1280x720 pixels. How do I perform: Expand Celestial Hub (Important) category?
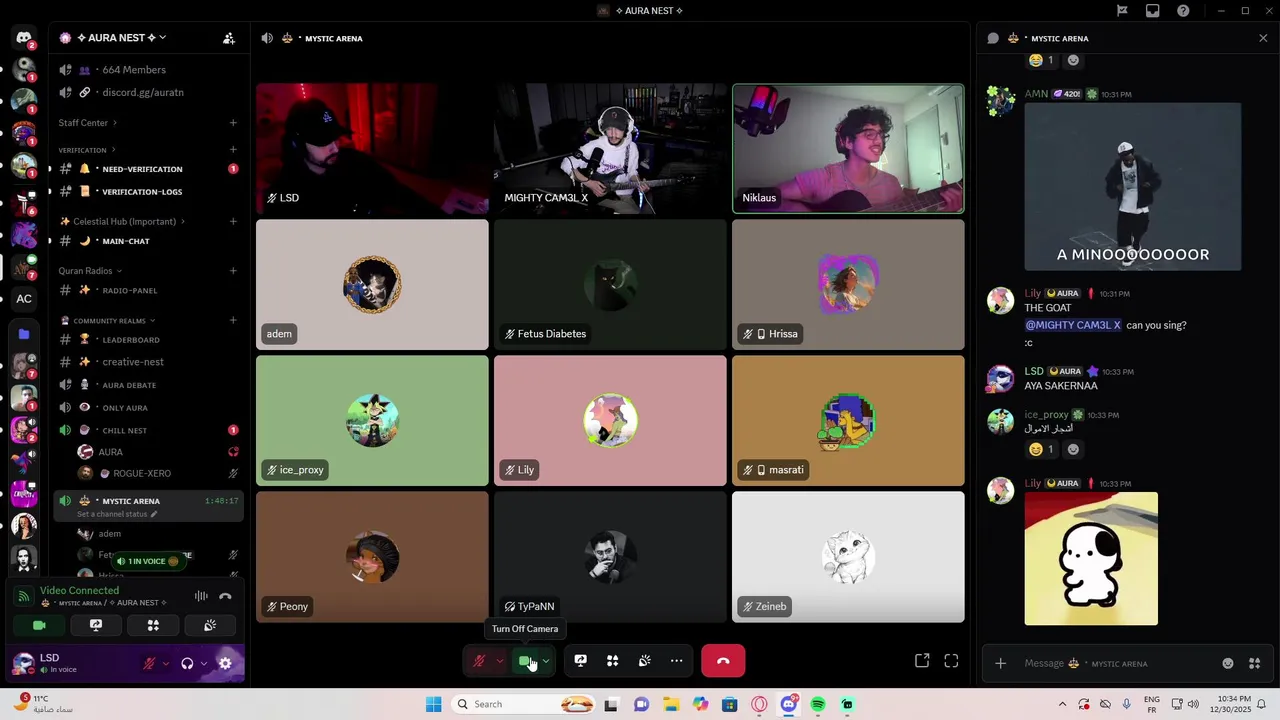123,221
